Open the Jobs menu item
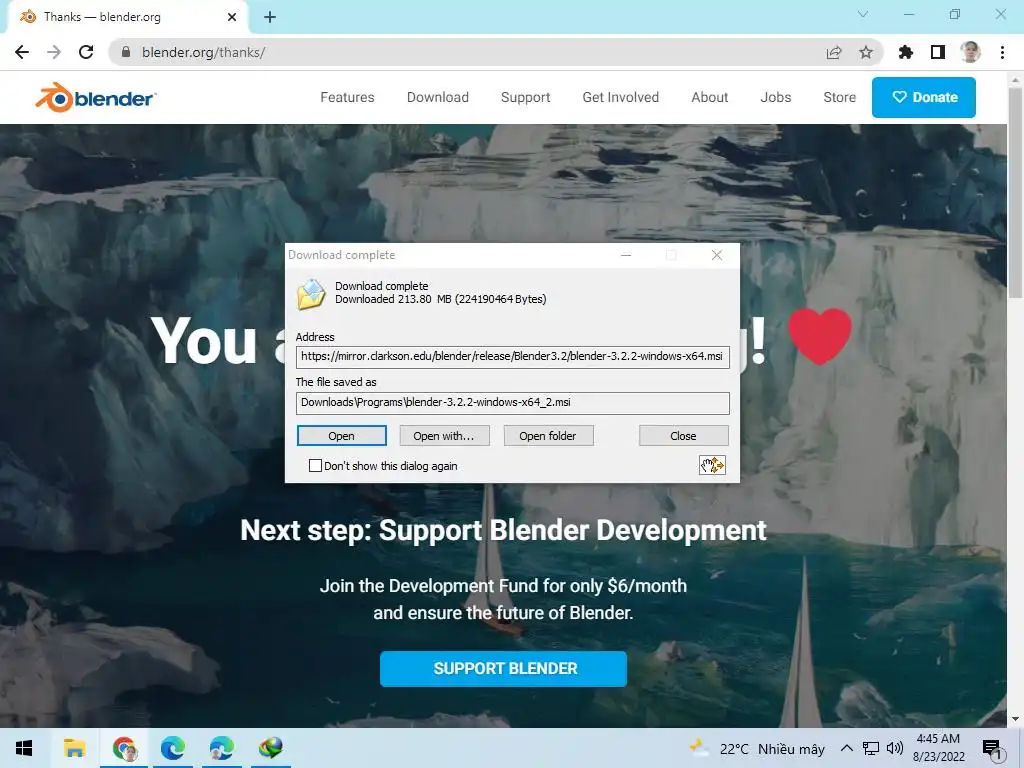This screenshot has width=1024, height=768. (776, 97)
